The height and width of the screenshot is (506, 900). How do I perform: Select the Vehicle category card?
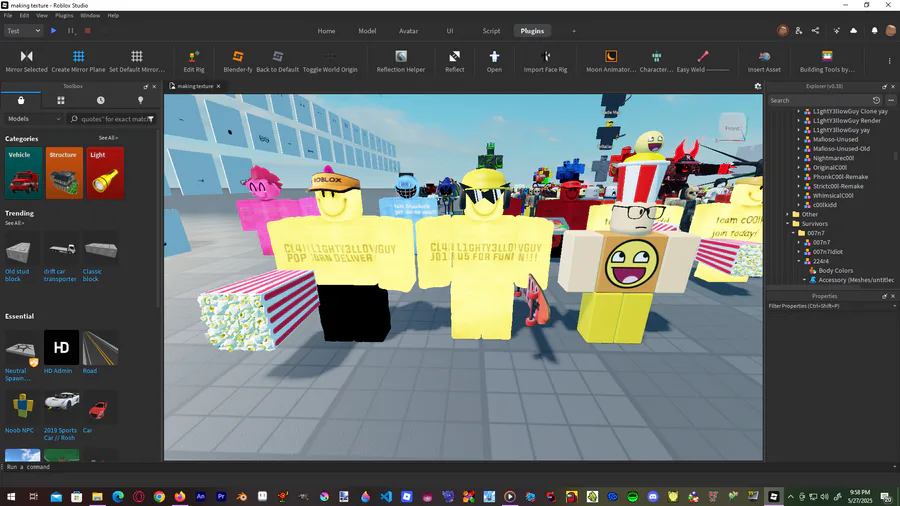pos(24,173)
